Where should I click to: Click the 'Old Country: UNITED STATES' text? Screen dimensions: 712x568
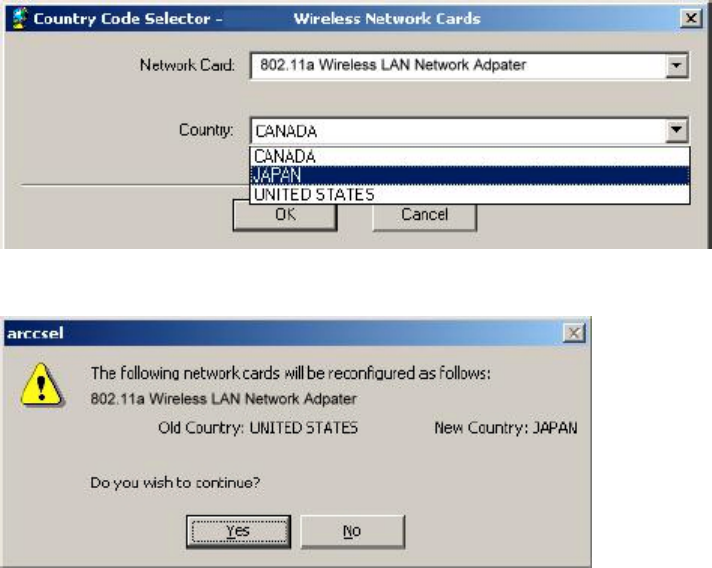(x=258, y=428)
